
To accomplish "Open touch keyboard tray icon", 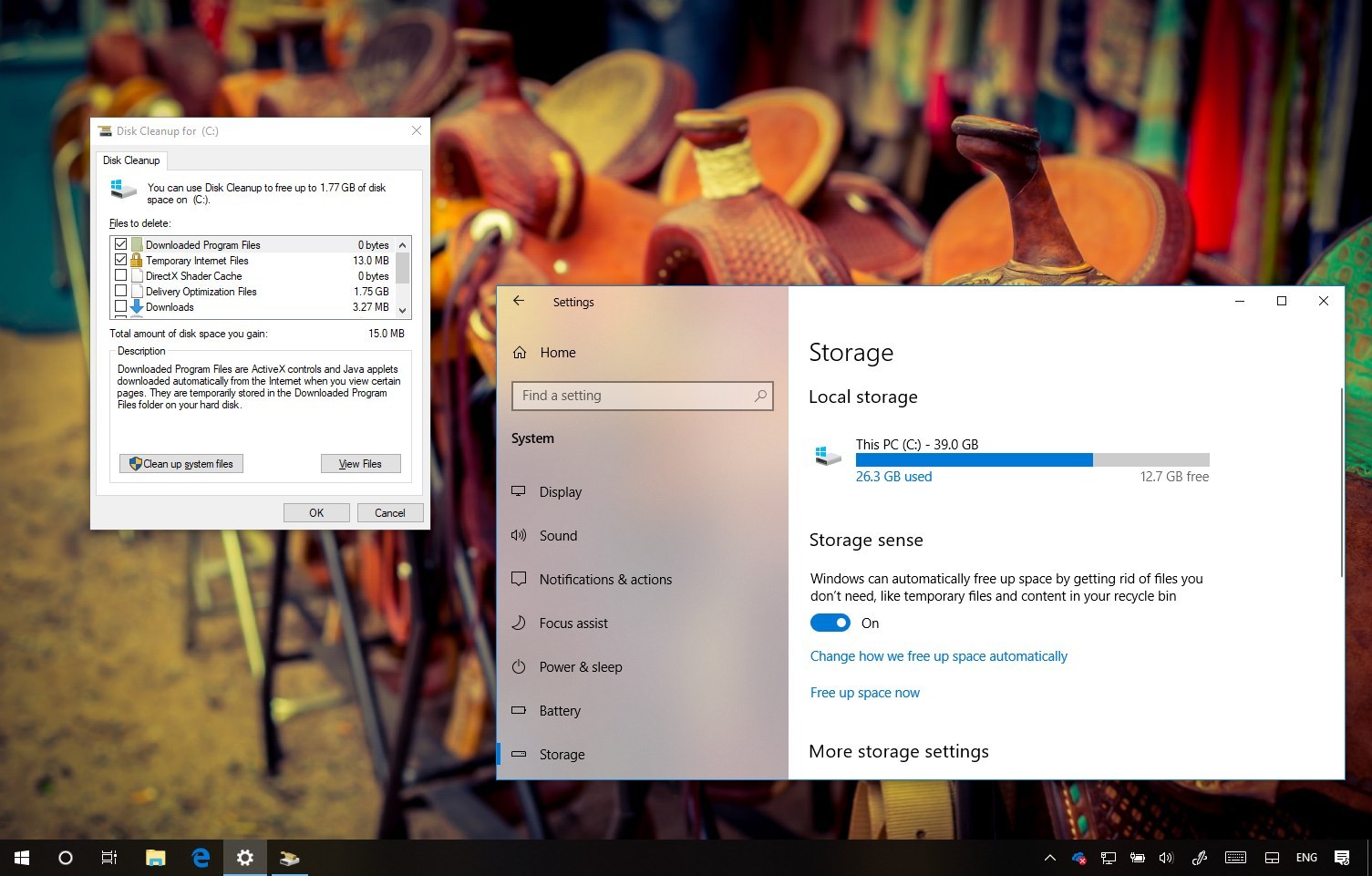I will click(1235, 858).
